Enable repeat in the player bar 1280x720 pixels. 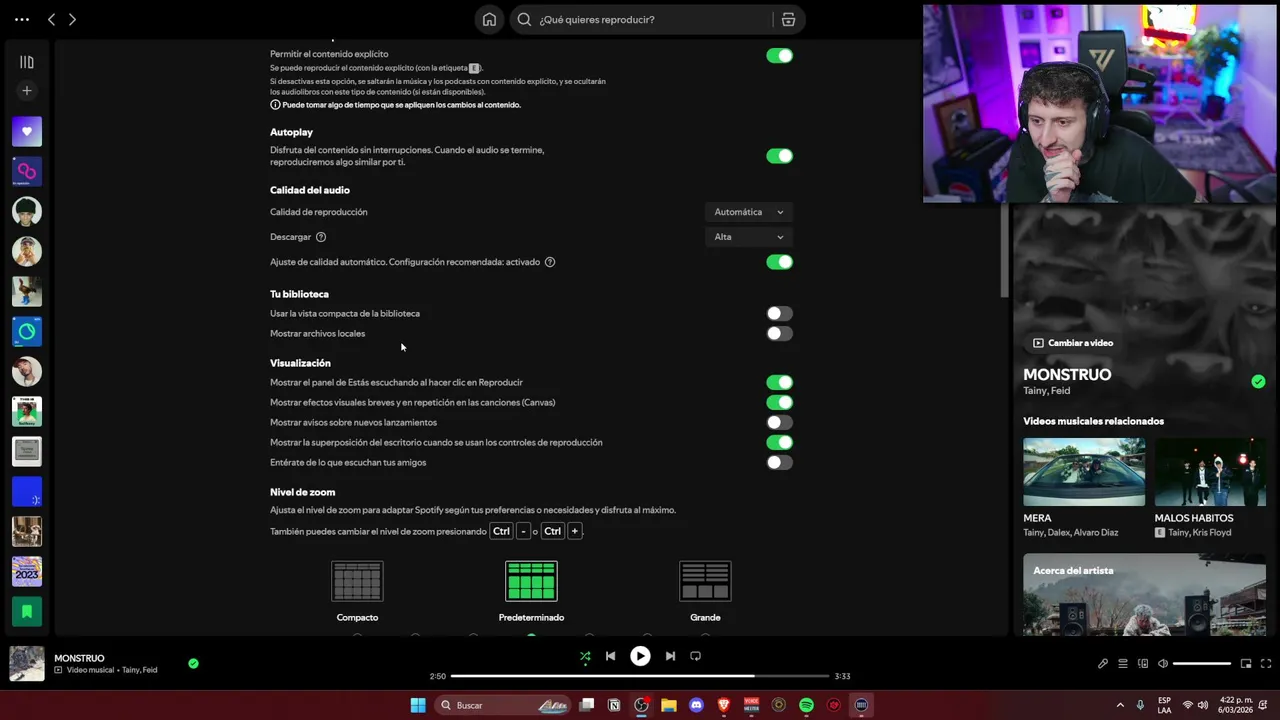click(695, 656)
